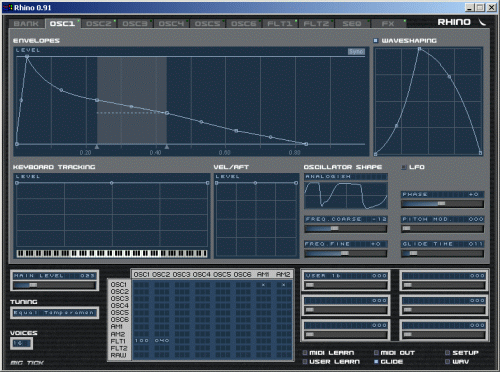Enable the LFO checkbox
This screenshot has width=500, height=372.
click(404, 167)
